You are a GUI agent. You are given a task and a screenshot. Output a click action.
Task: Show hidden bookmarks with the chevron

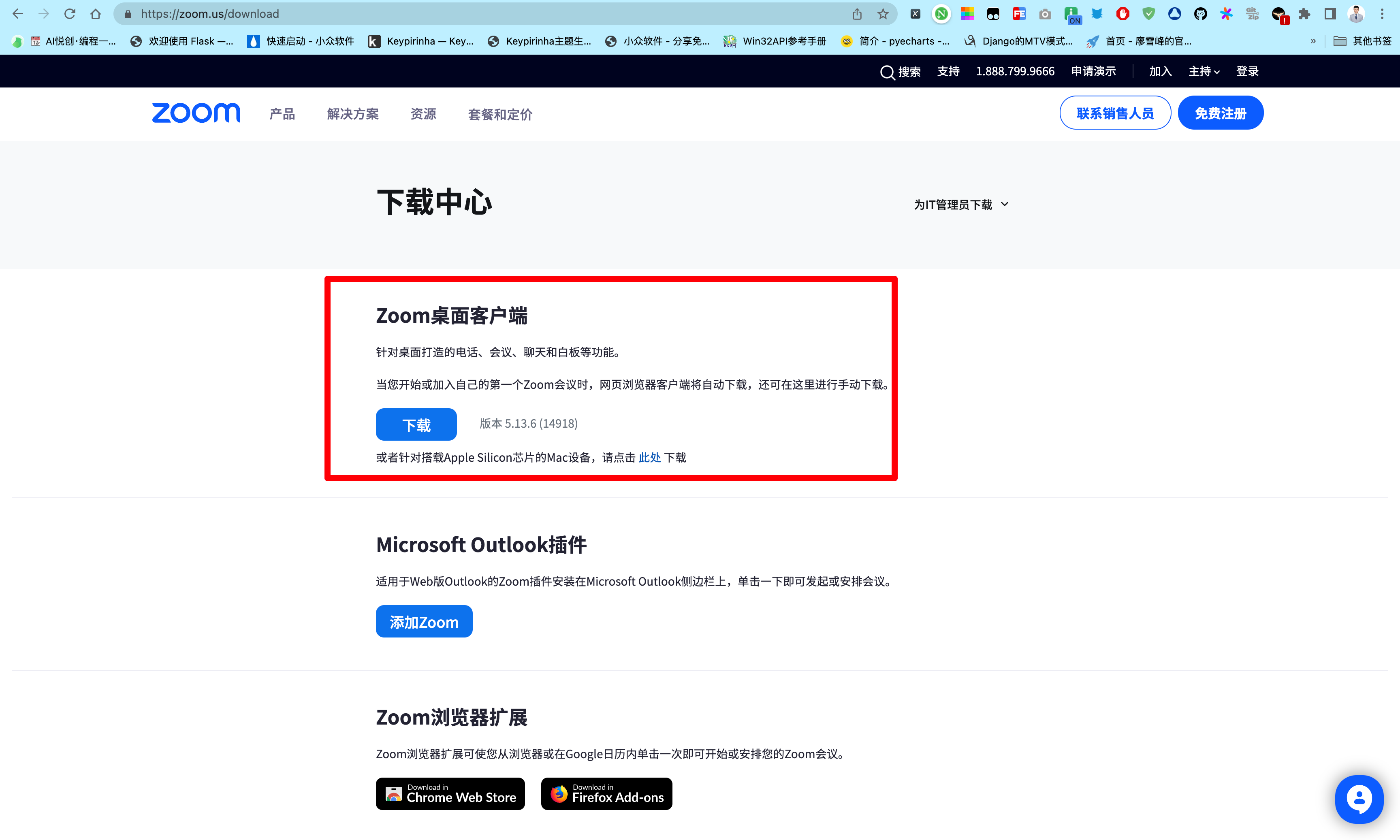click(x=1313, y=41)
